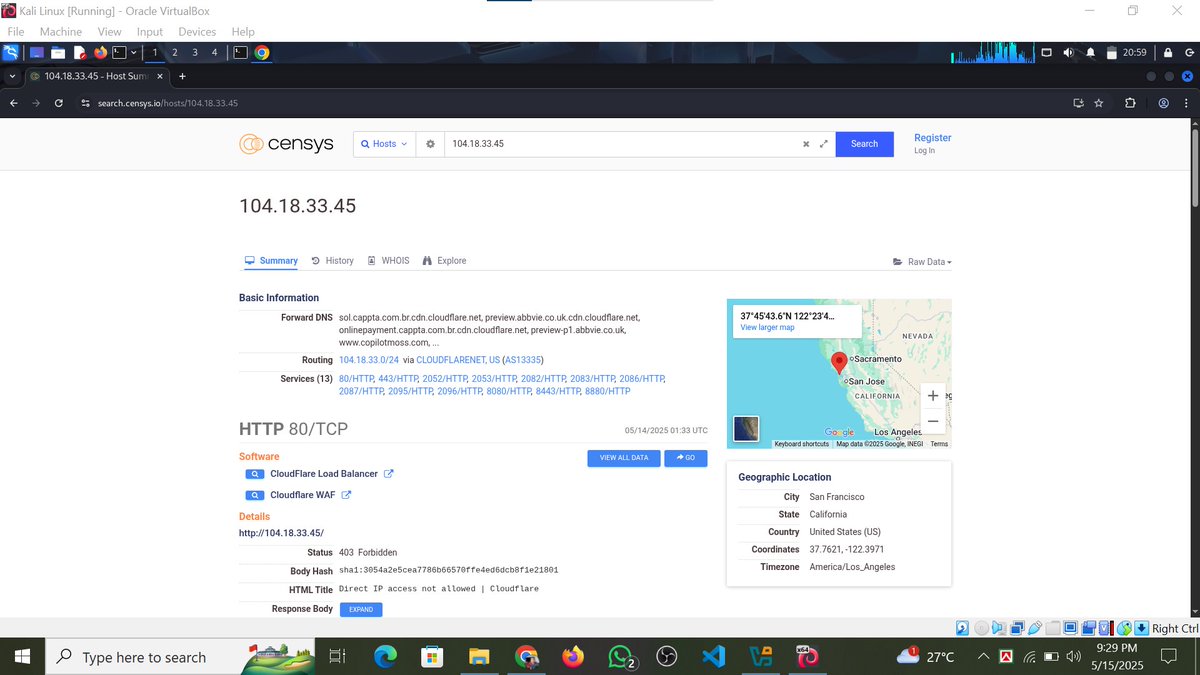Image resolution: width=1200 pixels, height=675 pixels.
Task: Open the WHOIS tab
Action: point(388,261)
